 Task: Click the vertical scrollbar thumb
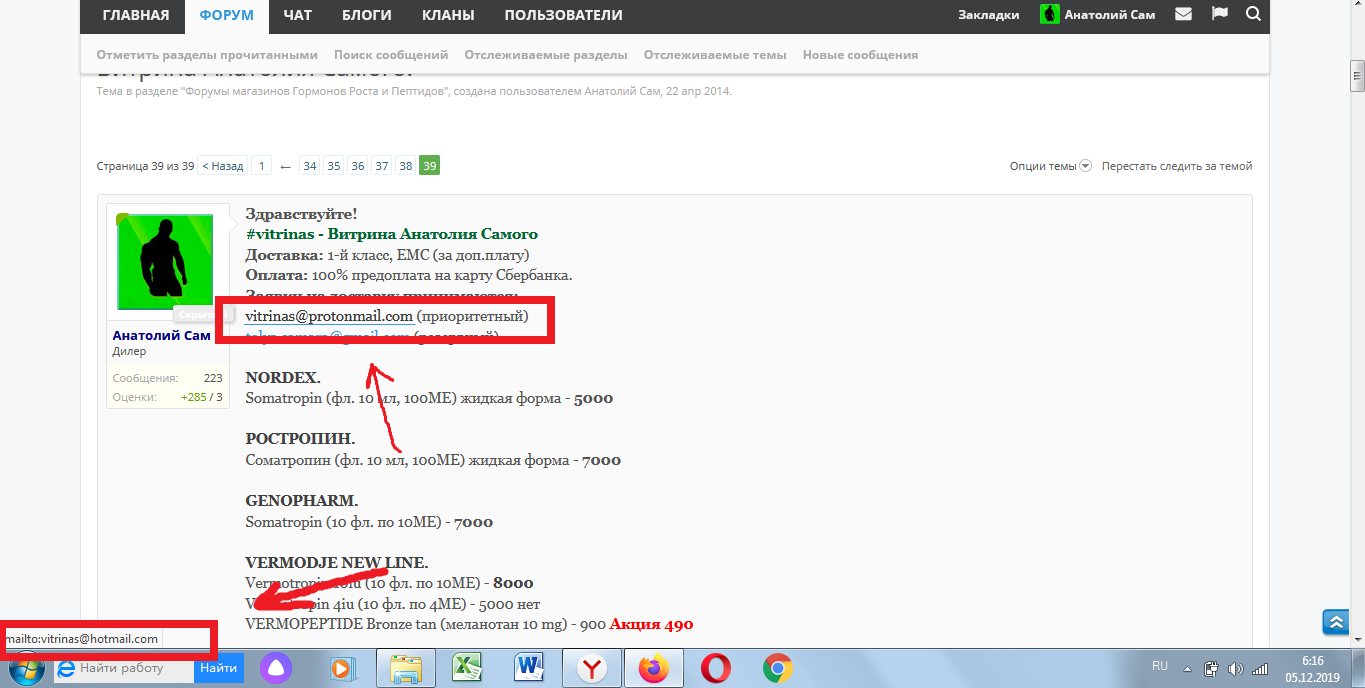tap(1357, 75)
